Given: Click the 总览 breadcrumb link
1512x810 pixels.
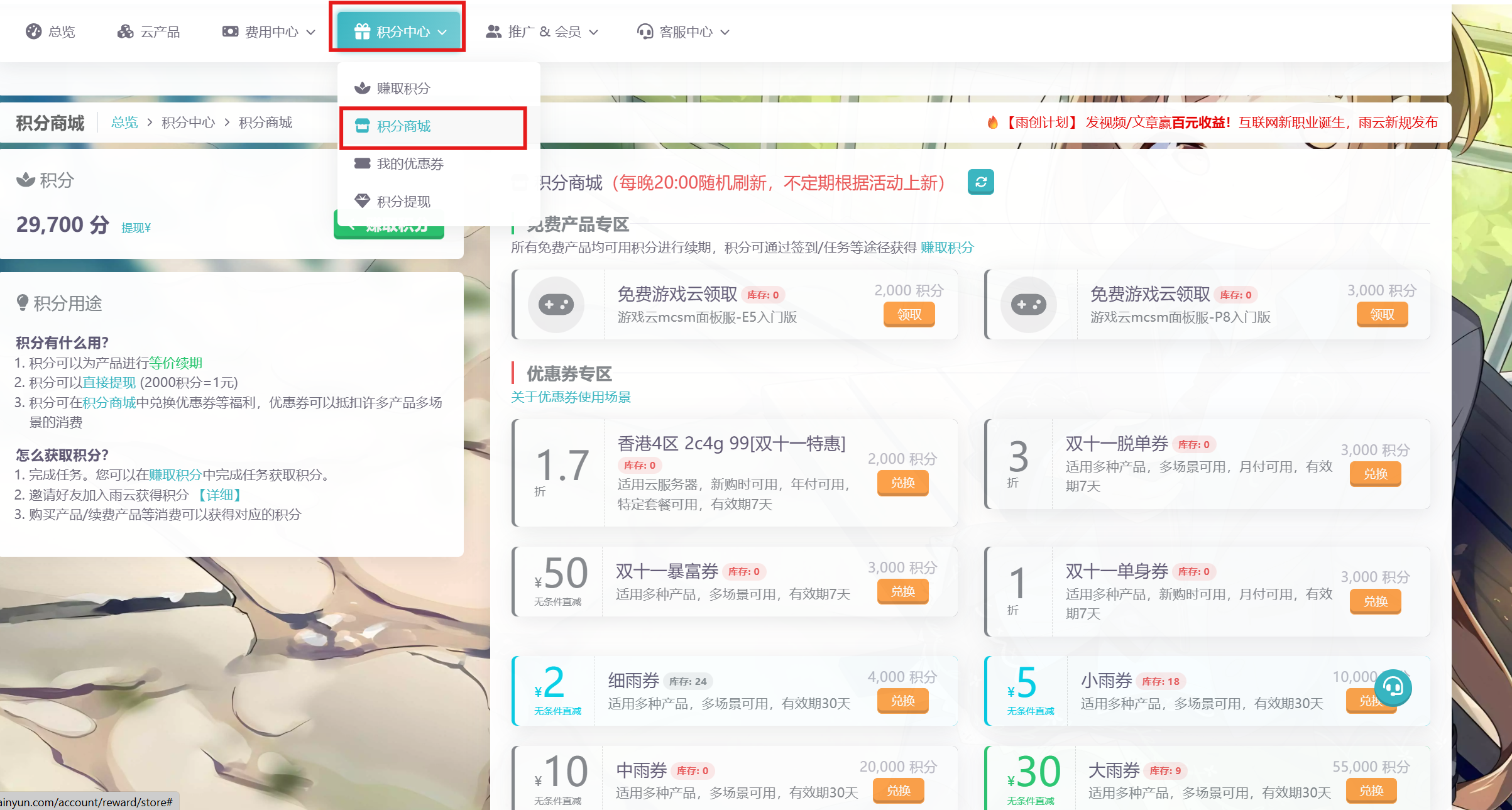Looking at the screenshot, I should pyautogui.click(x=124, y=123).
